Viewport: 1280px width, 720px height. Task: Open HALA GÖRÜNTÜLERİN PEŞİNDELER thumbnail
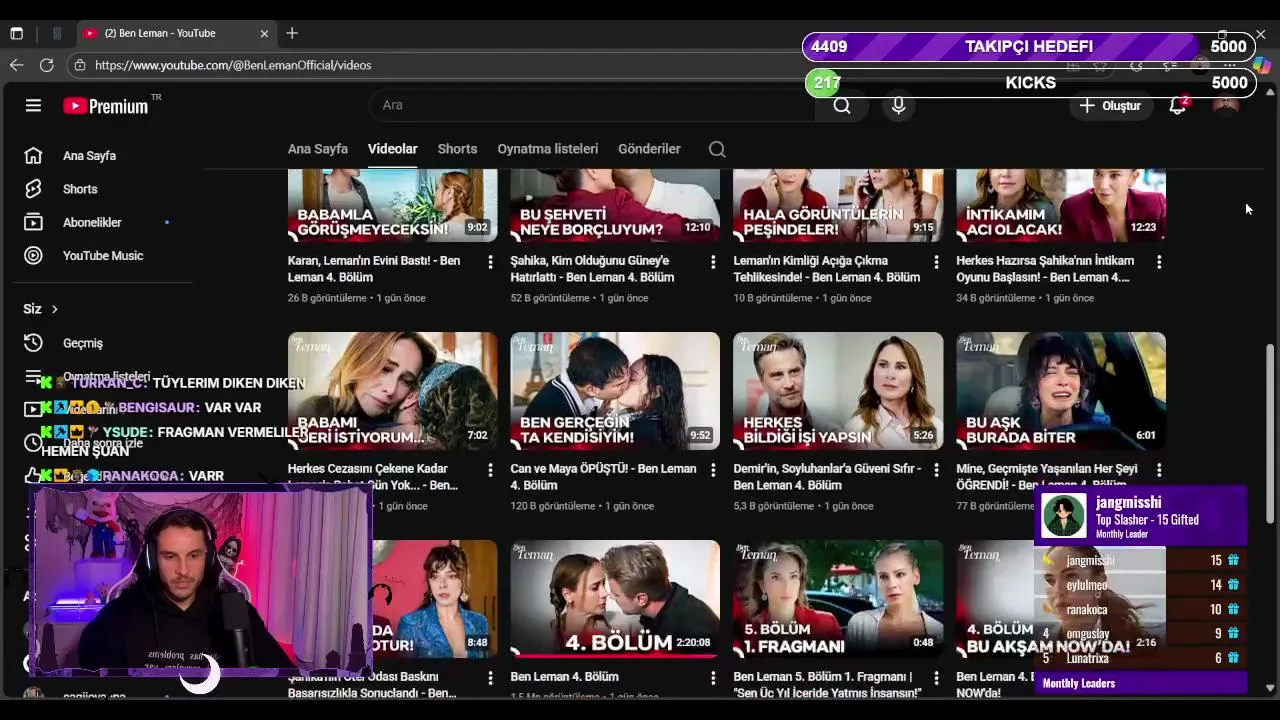coord(838,205)
